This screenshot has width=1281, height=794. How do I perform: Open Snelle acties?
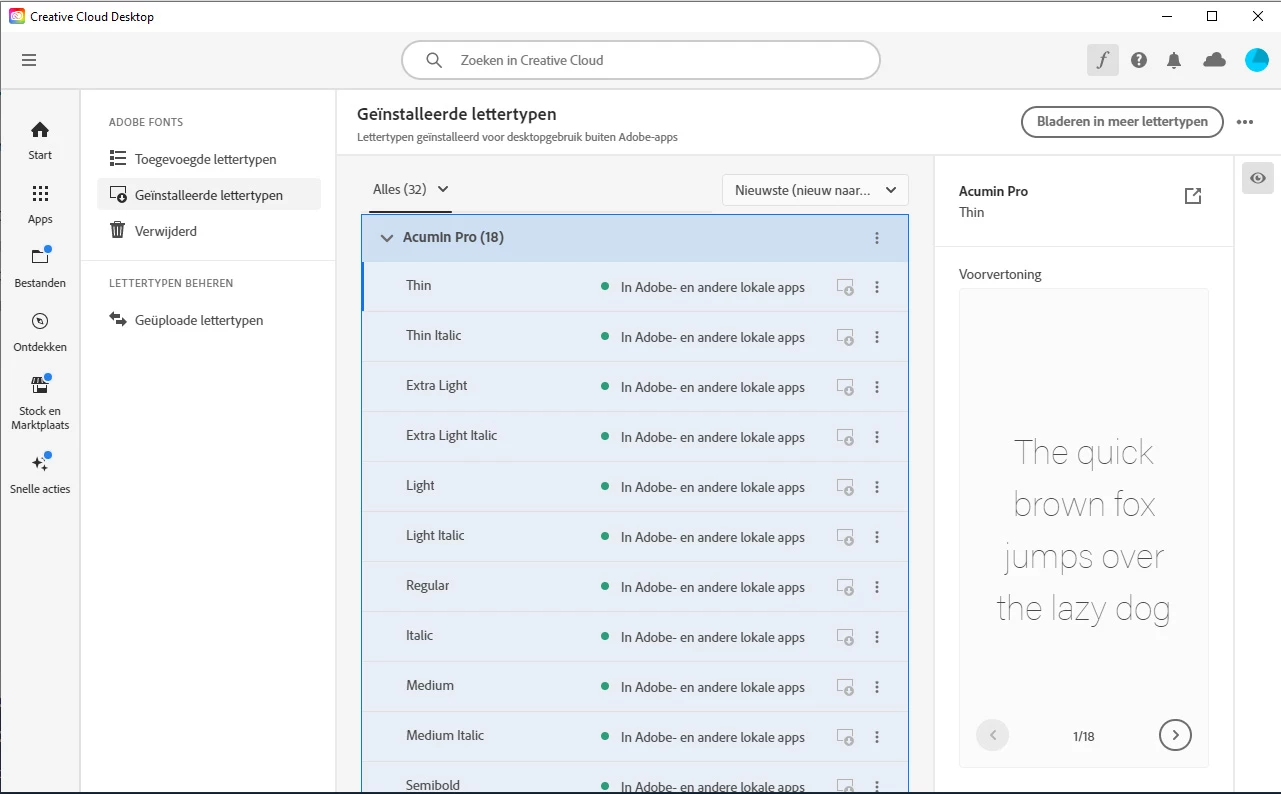(40, 474)
